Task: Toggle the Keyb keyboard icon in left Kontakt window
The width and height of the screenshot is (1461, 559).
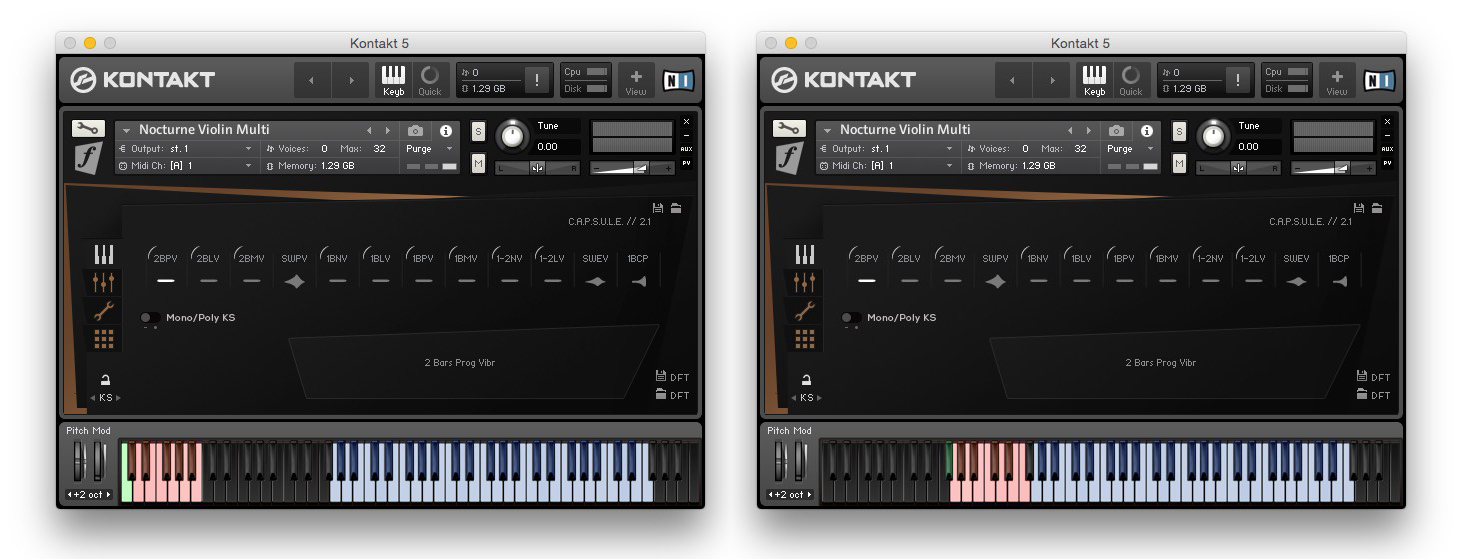Action: point(393,80)
